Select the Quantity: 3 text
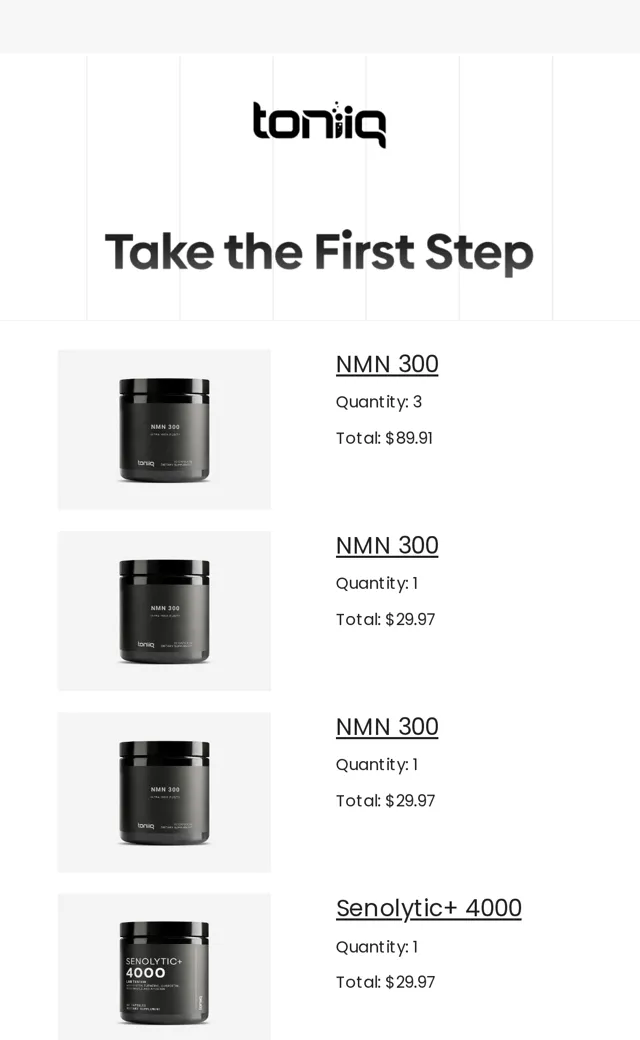 379,402
